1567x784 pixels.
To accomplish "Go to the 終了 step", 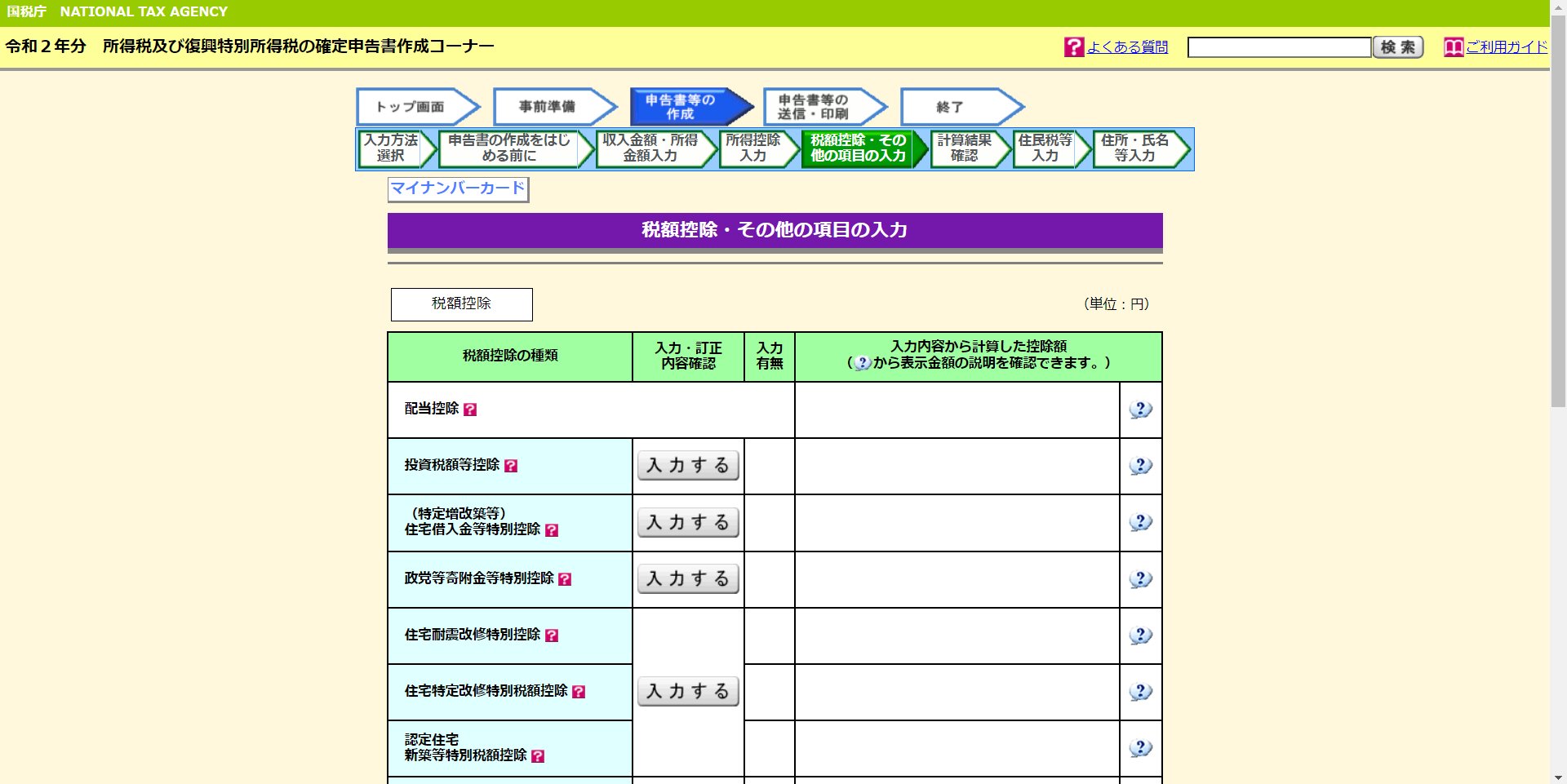I will coord(961,107).
